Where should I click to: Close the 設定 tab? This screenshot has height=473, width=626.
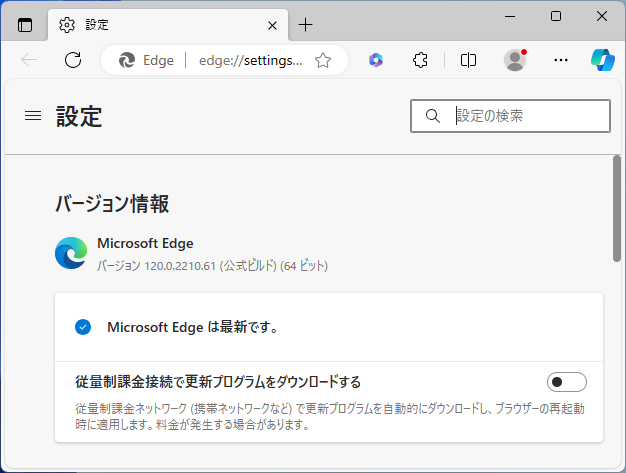272,26
